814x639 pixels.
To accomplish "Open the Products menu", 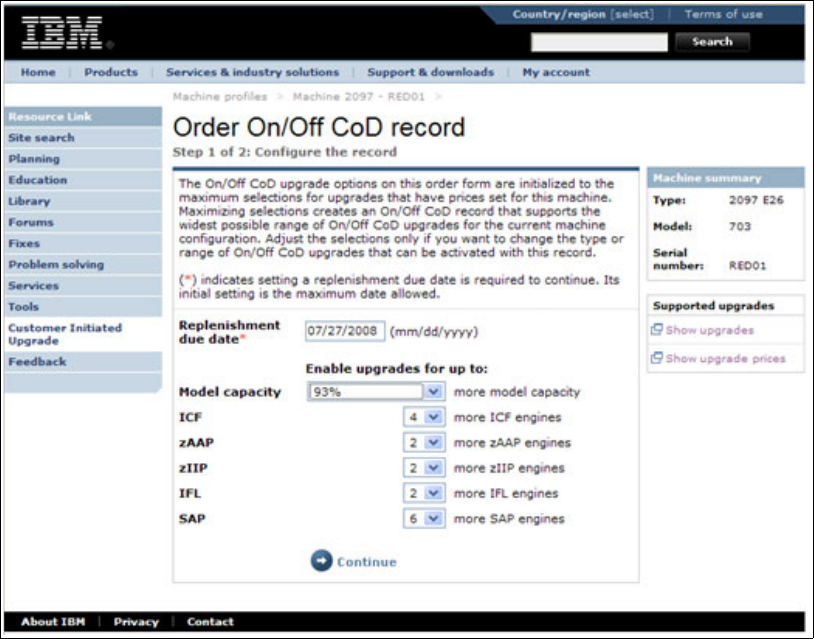I will click(111, 72).
